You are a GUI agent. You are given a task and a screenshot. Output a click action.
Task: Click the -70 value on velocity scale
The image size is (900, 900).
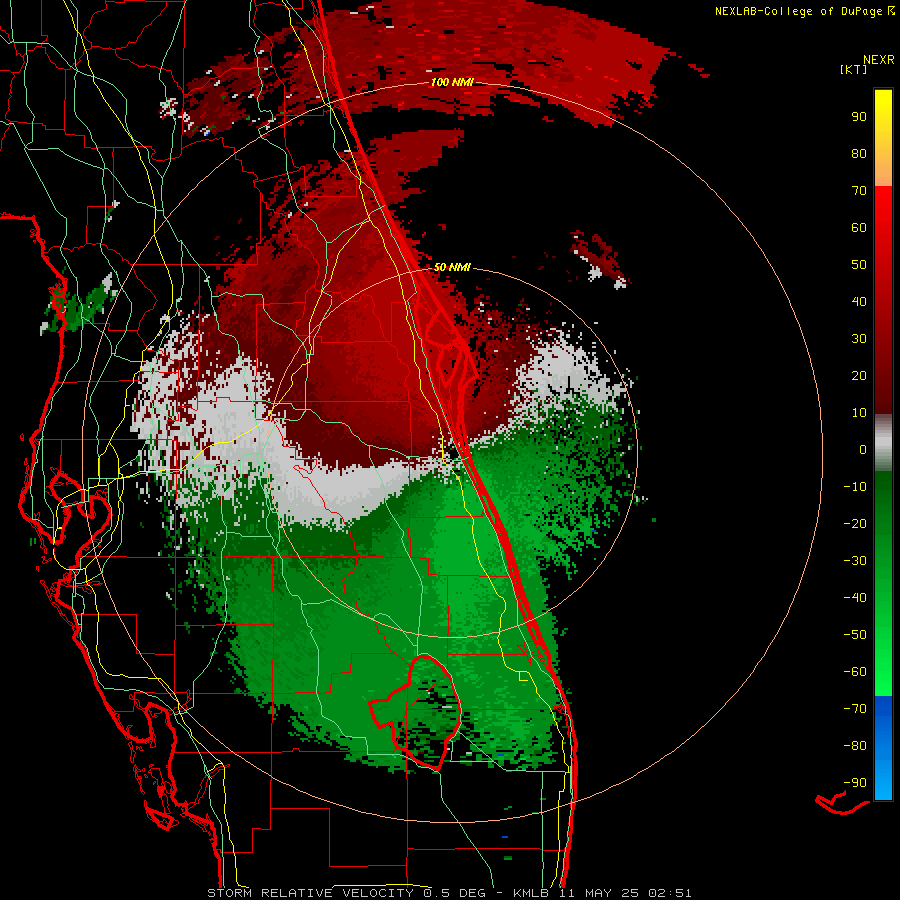(x=855, y=709)
